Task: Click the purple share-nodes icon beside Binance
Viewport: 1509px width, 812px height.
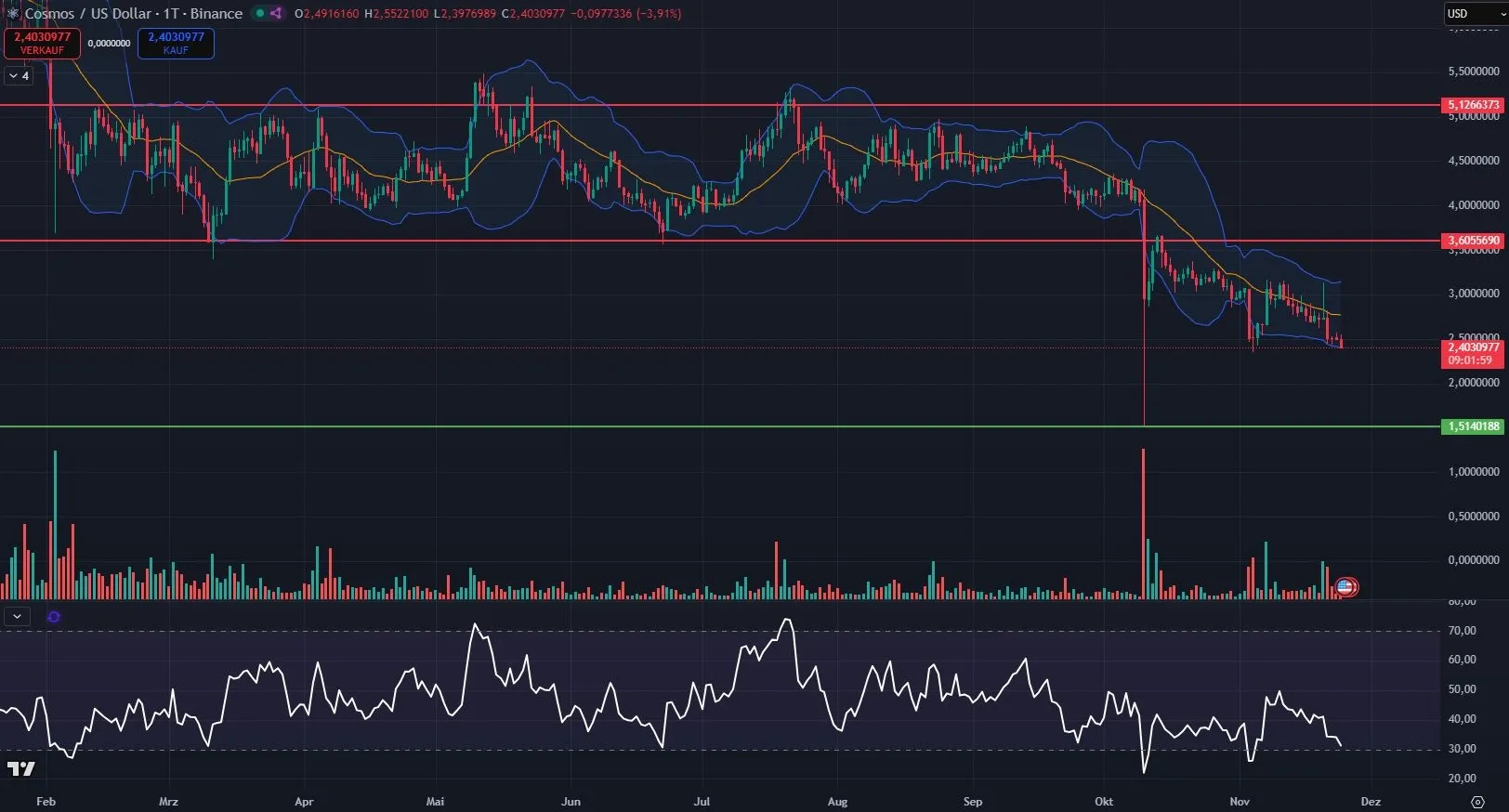Action: (x=275, y=13)
